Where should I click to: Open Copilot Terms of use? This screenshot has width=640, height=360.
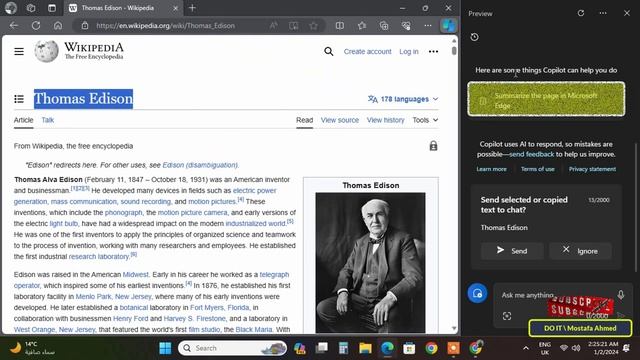click(538, 169)
